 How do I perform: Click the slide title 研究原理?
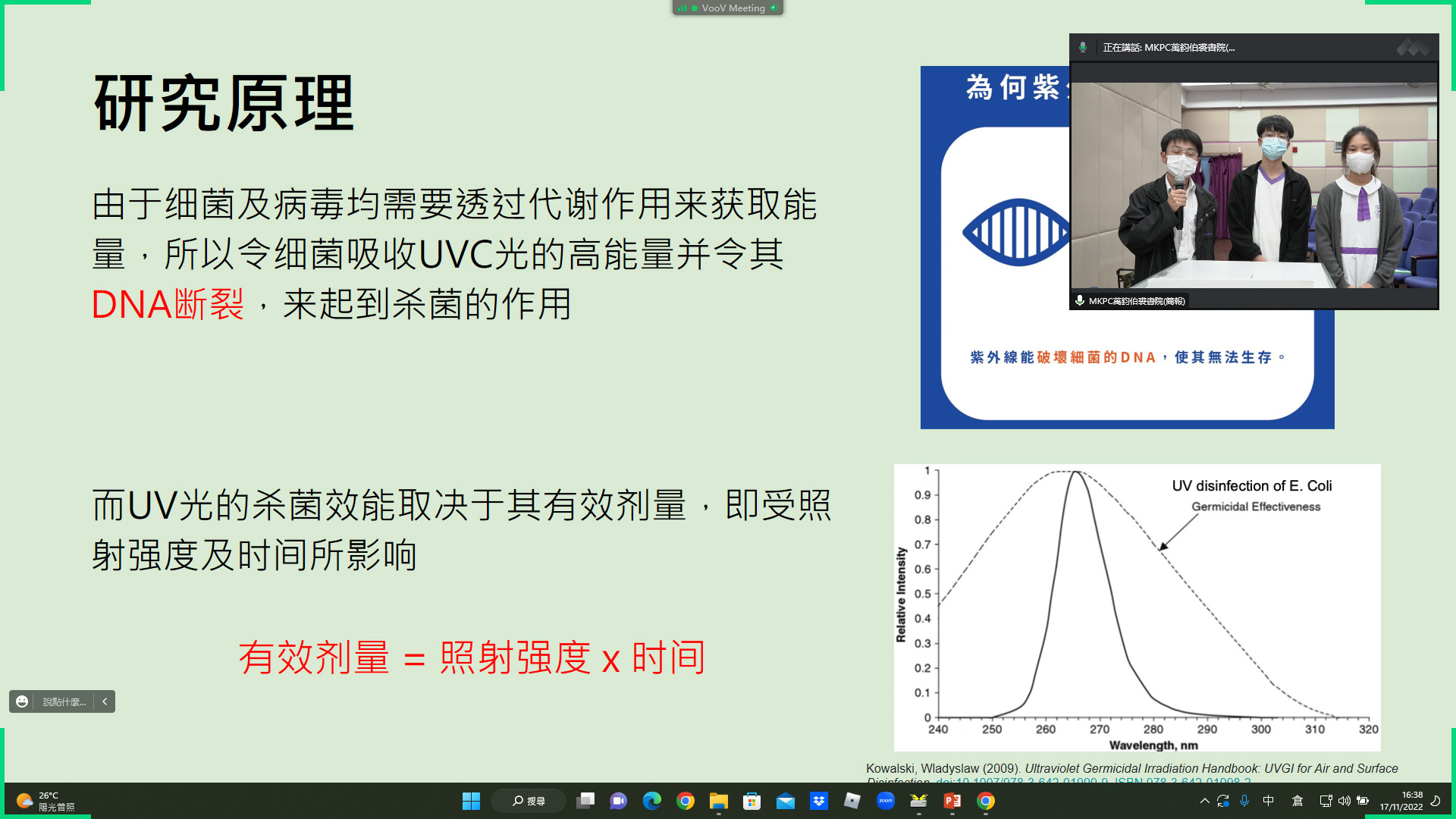[x=224, y=103]
